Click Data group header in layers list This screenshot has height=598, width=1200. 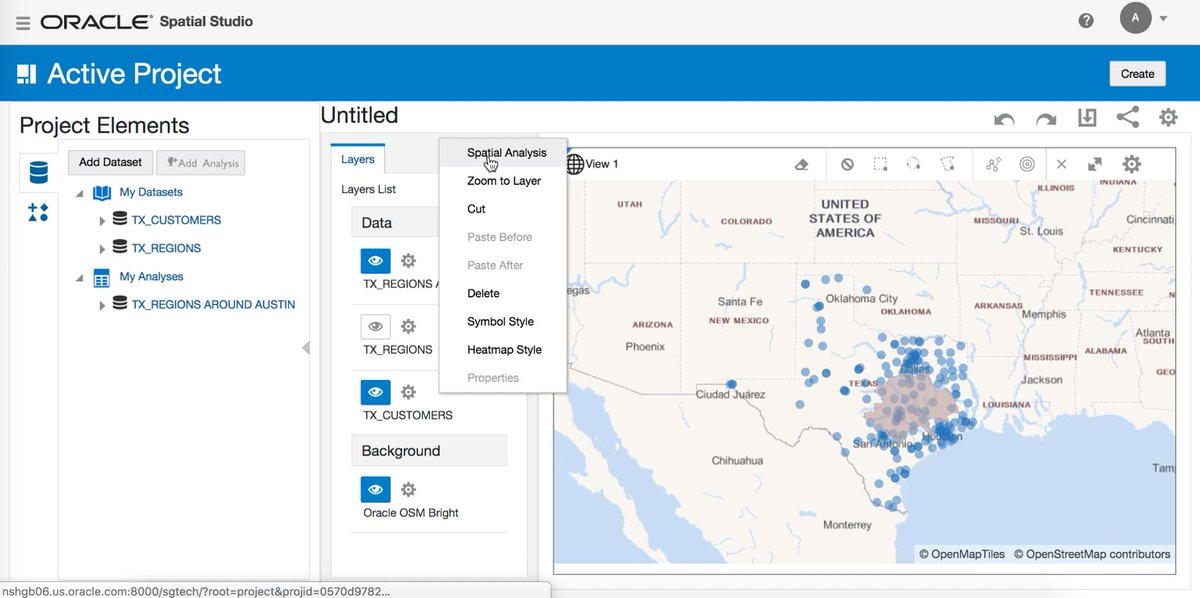(397, 222)
